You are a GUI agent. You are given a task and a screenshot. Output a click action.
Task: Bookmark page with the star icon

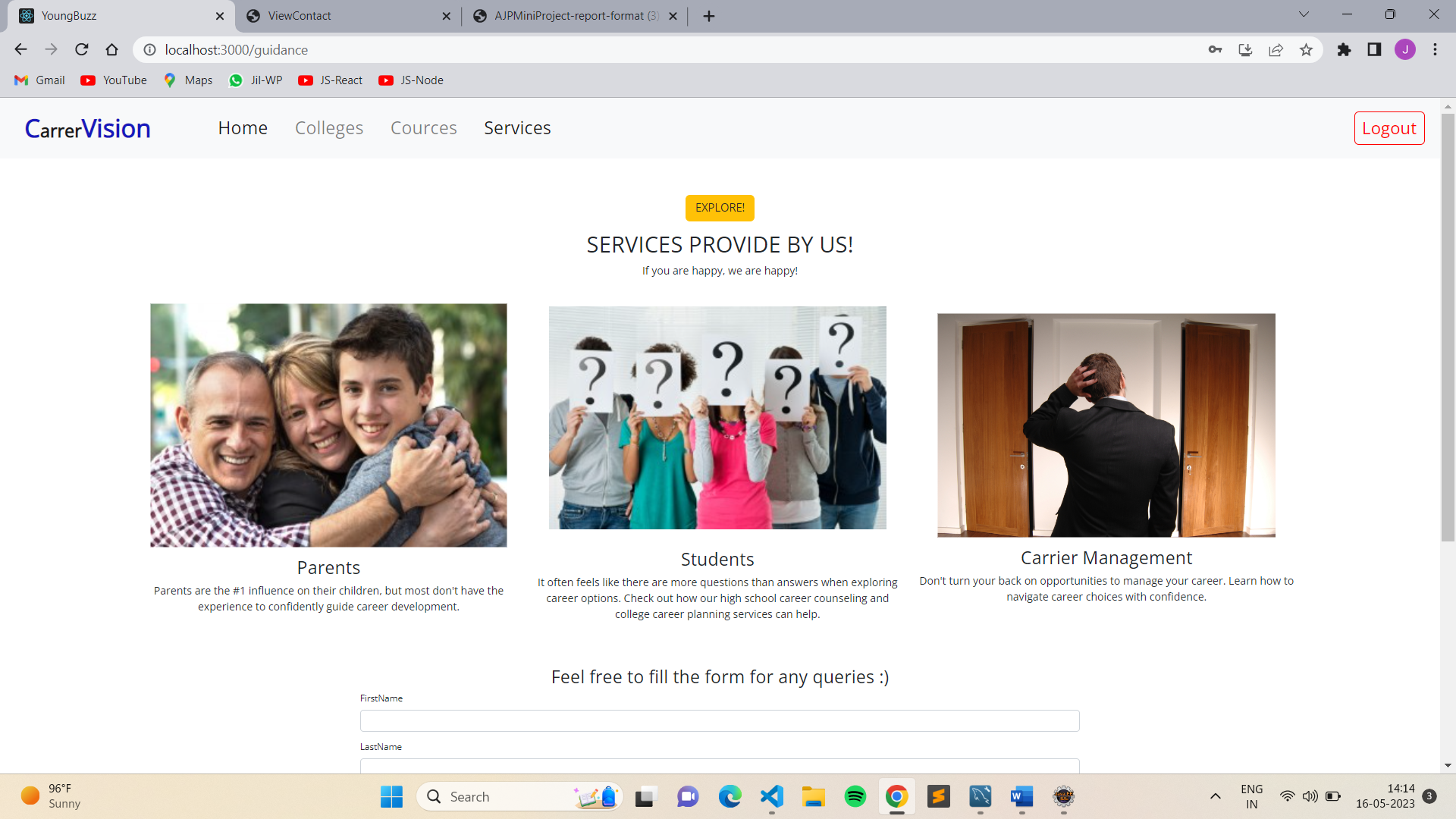pyautogui.click(x=1306, y=50)
